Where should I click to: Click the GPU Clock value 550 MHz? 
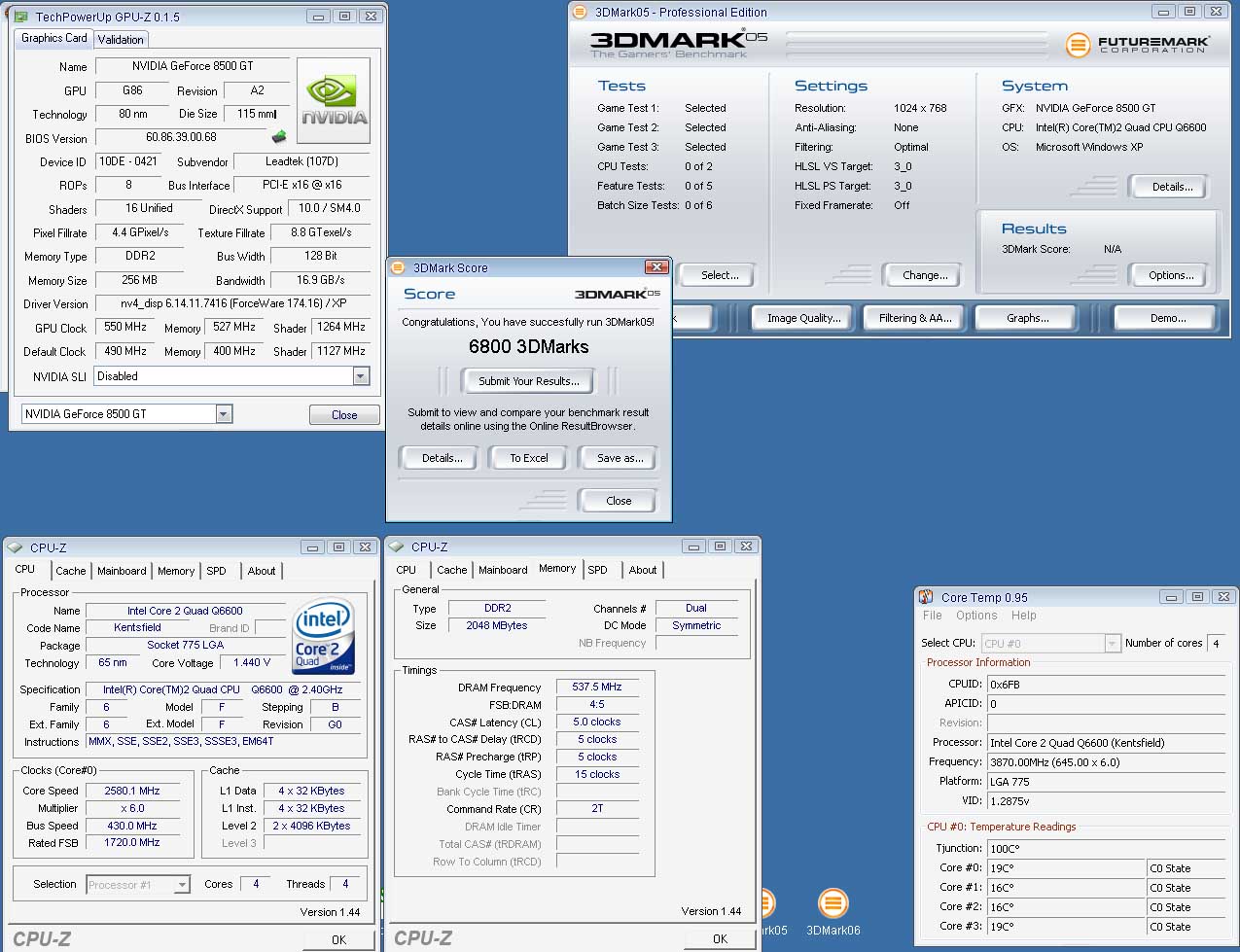(125, 327)
